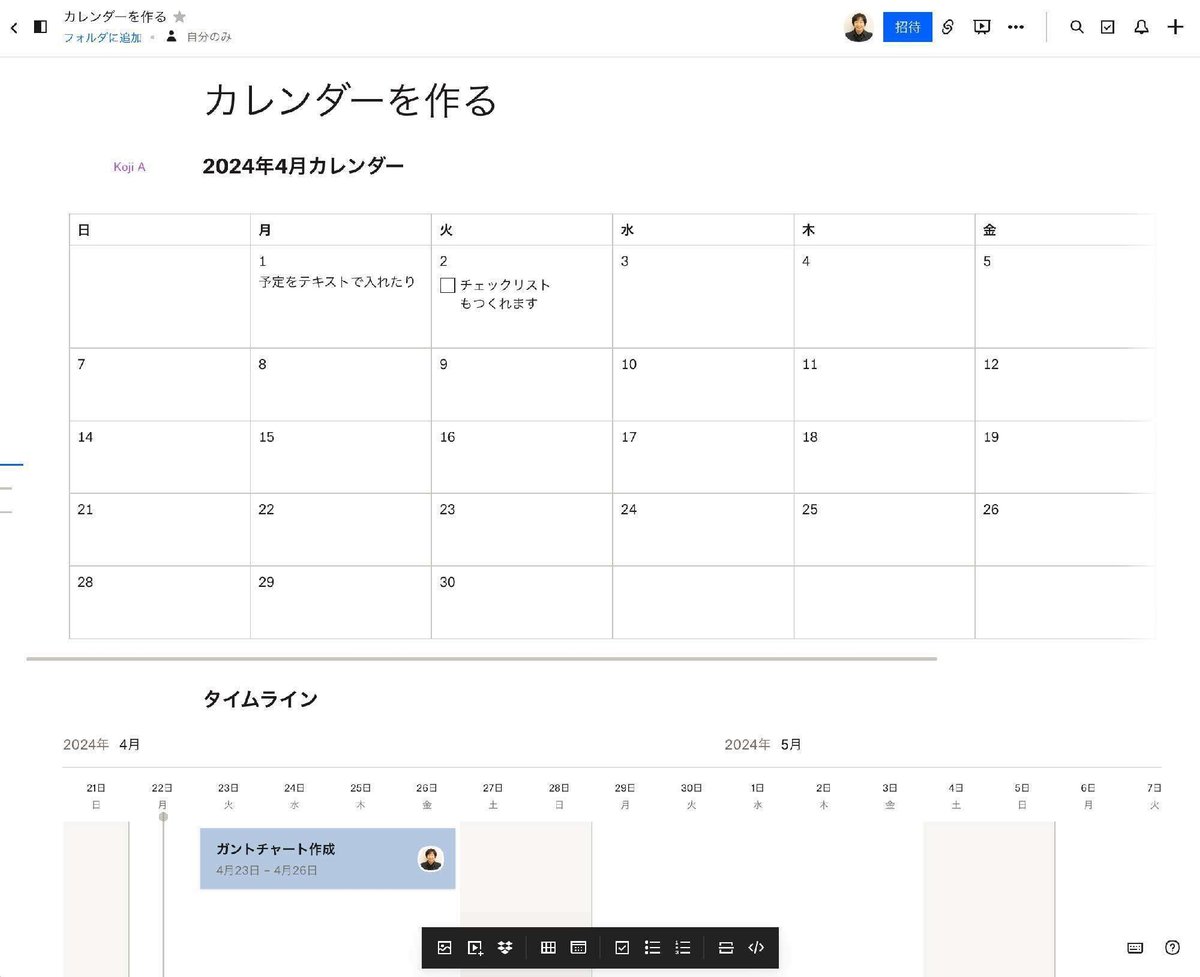
Task: Click the document title カレンダーを作る heading
Action: point(350,101)
